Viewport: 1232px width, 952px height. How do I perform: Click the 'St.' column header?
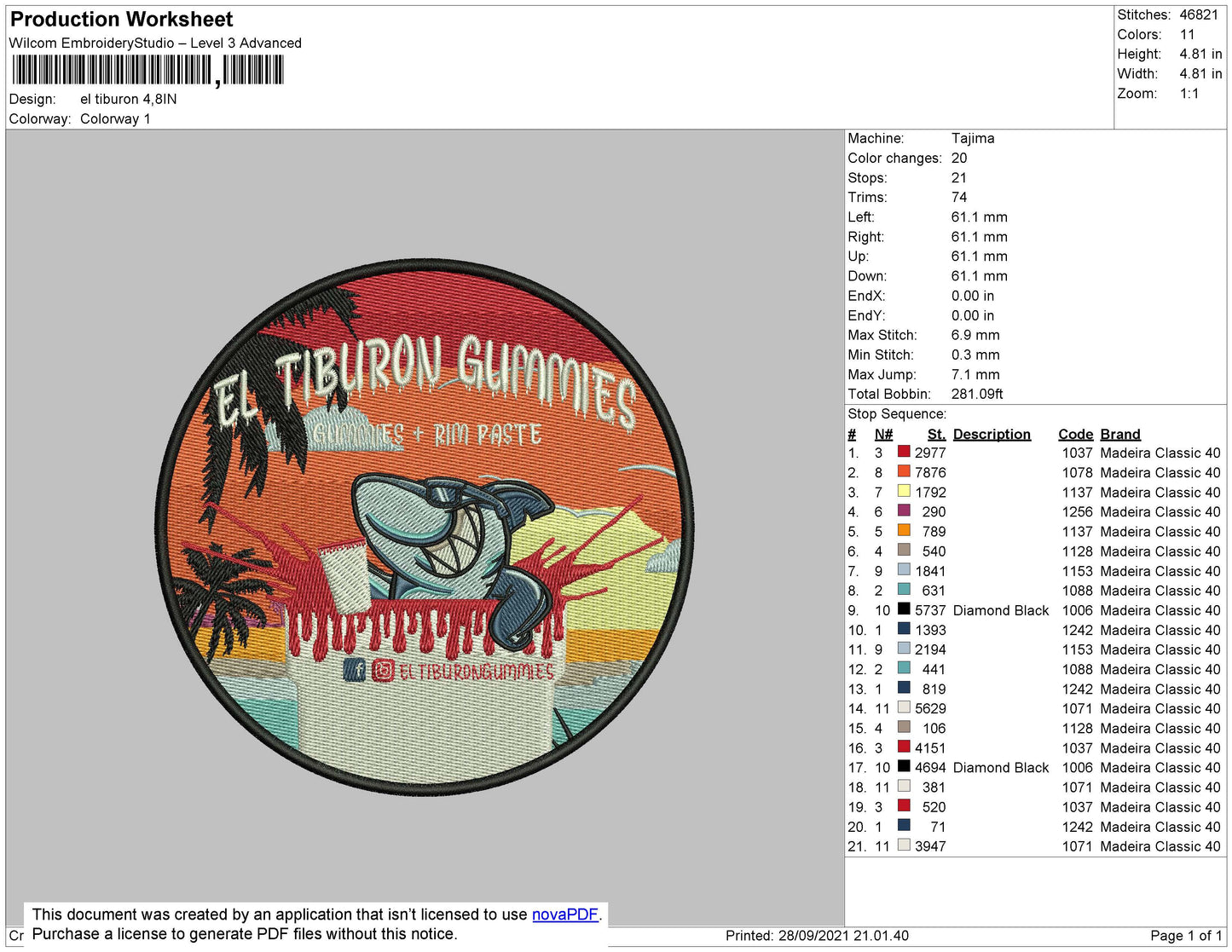click(x=936, y=434)
